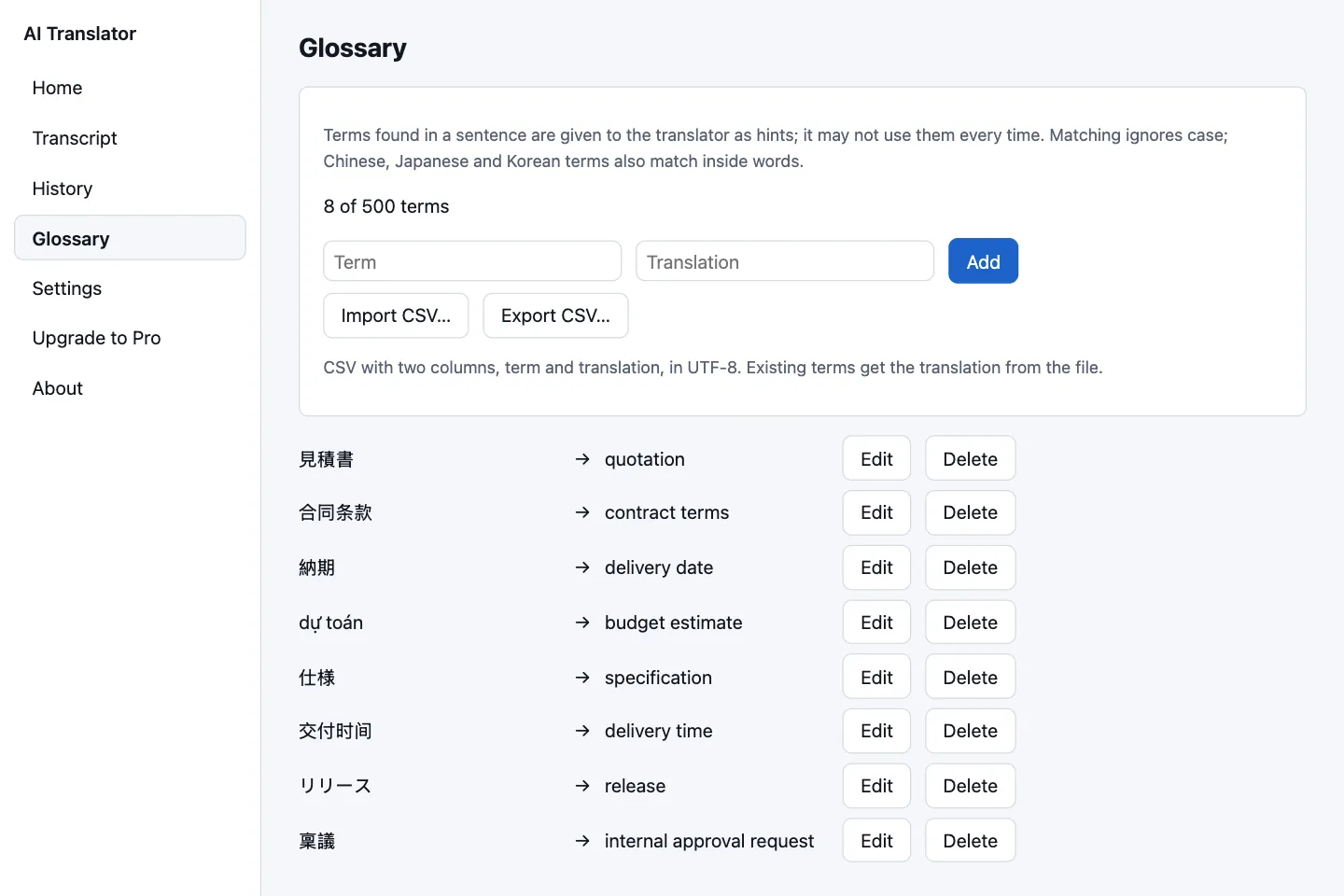Click the 'AI Translator' app title
The image size is (1344, 896).
[x=79, y=34]
